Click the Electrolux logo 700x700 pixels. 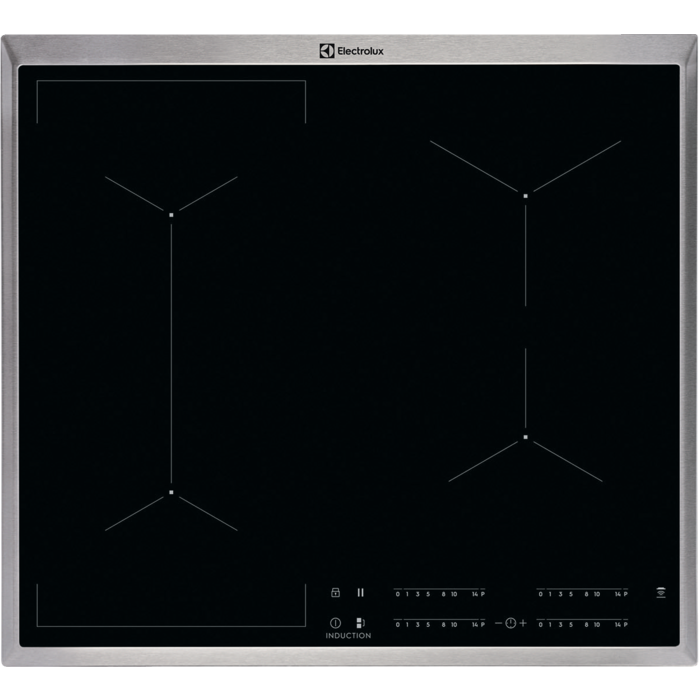(350, 48)
